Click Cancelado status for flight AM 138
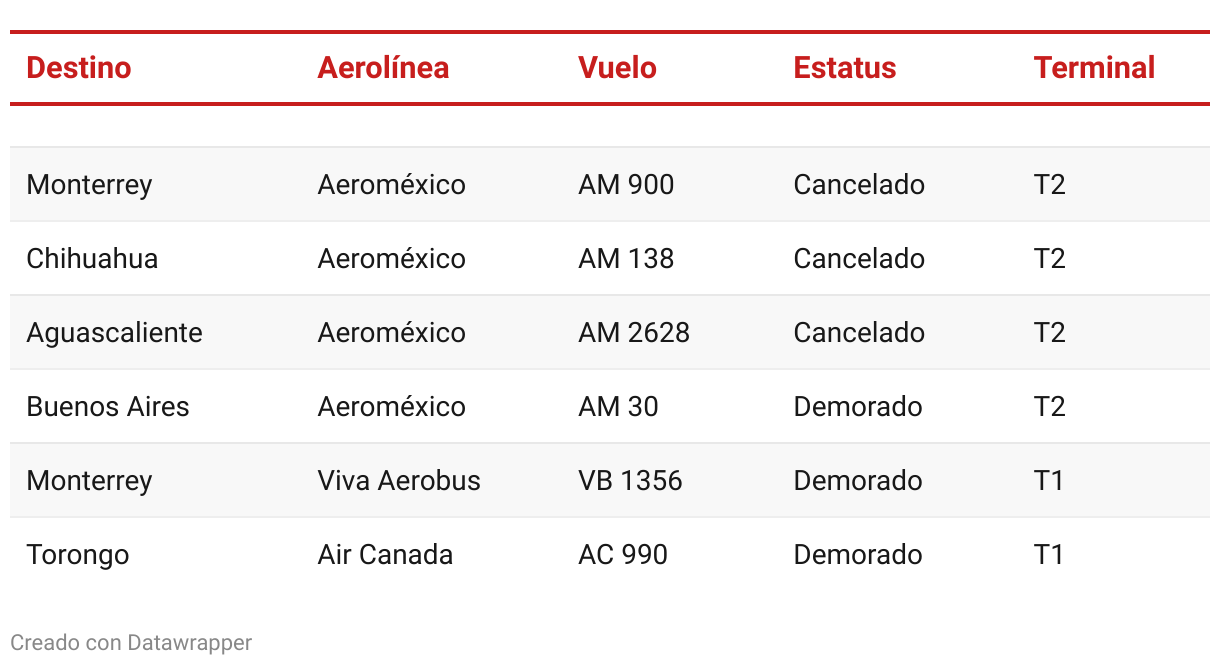The width and height of the screenshot is (1220, 666). [859, 259]
